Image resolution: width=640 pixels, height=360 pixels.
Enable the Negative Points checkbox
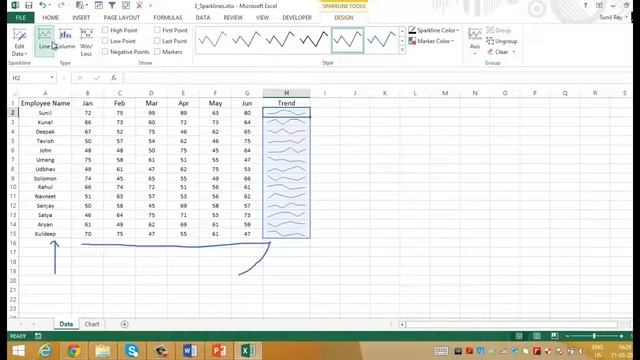pyautogui.click(x=105, y=52)
